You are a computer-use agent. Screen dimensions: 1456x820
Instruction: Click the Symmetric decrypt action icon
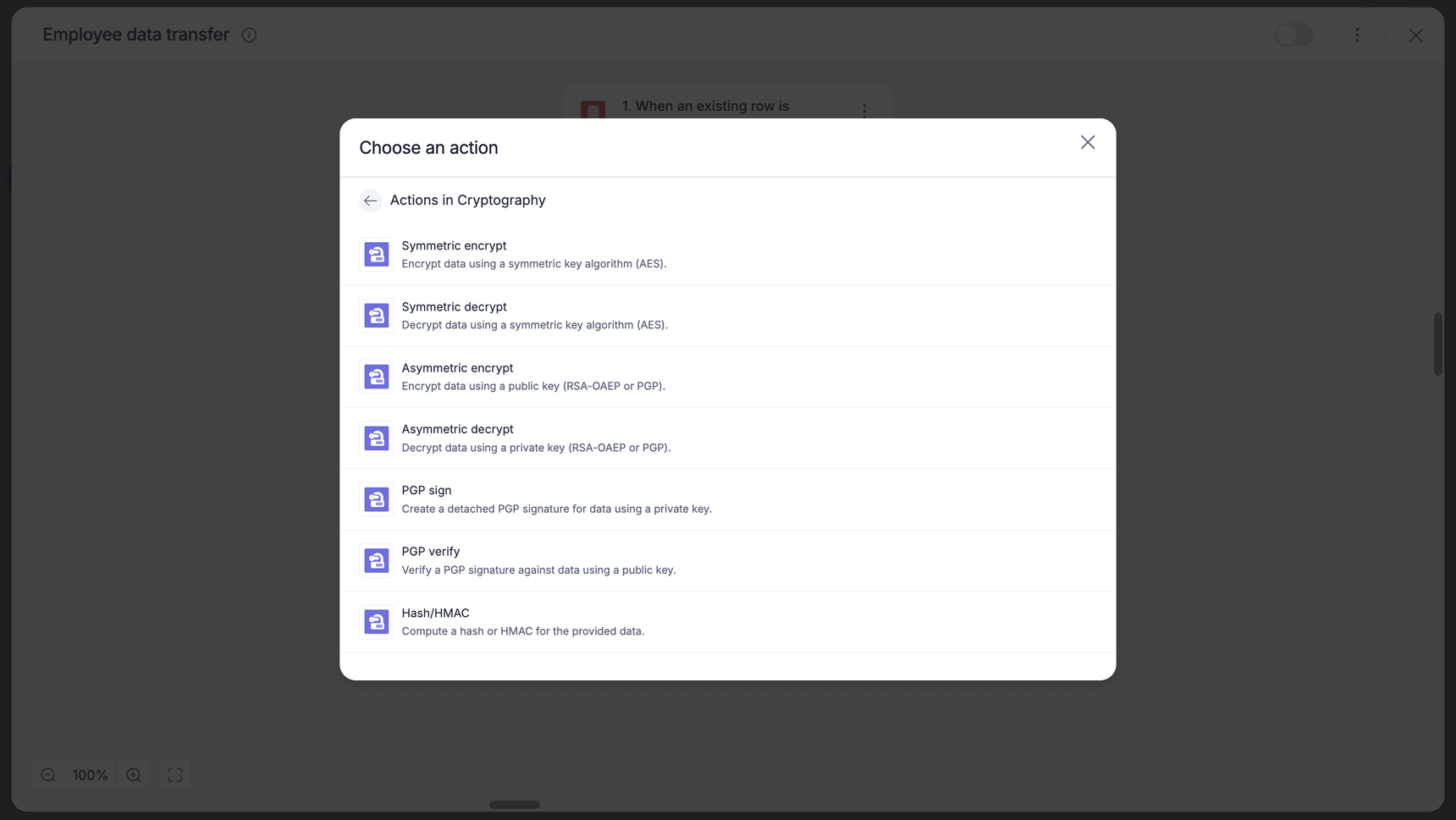[x=377, y=316]
